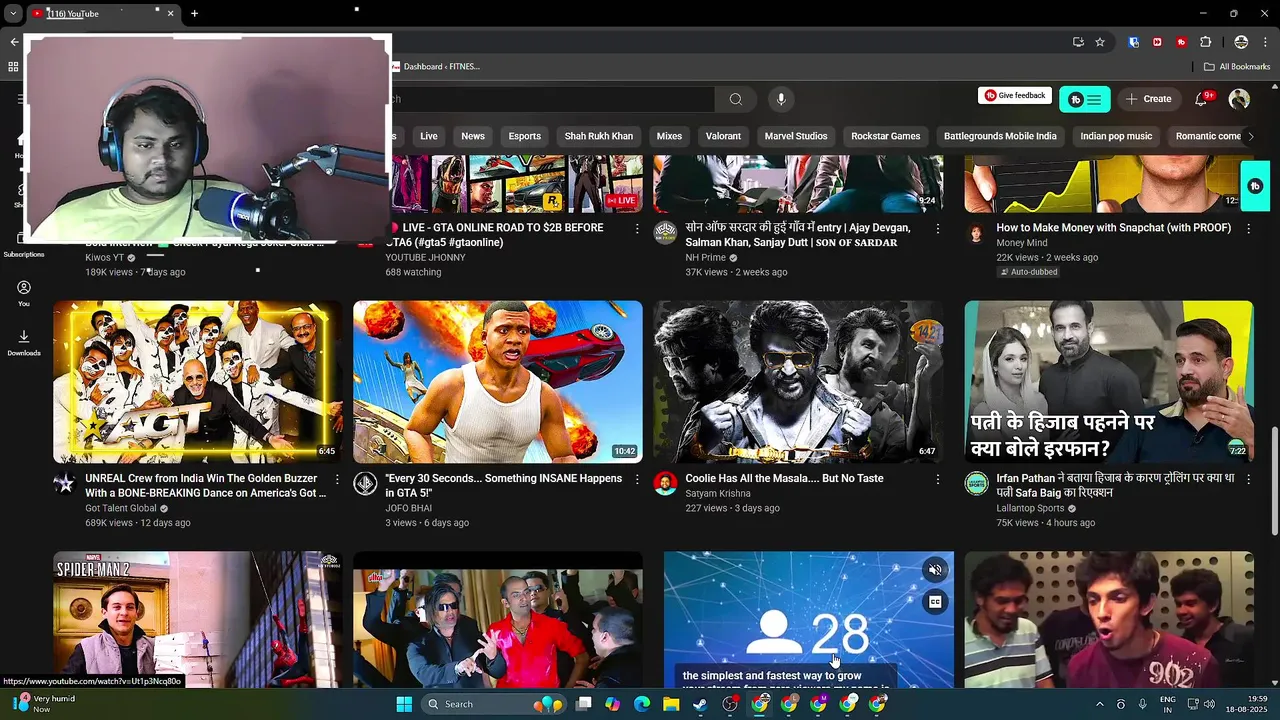Image resolution: width=1280 pixels, height=720 pixels.
Task: Click the Give feedback button
Action: click(x=1015, y=96)
